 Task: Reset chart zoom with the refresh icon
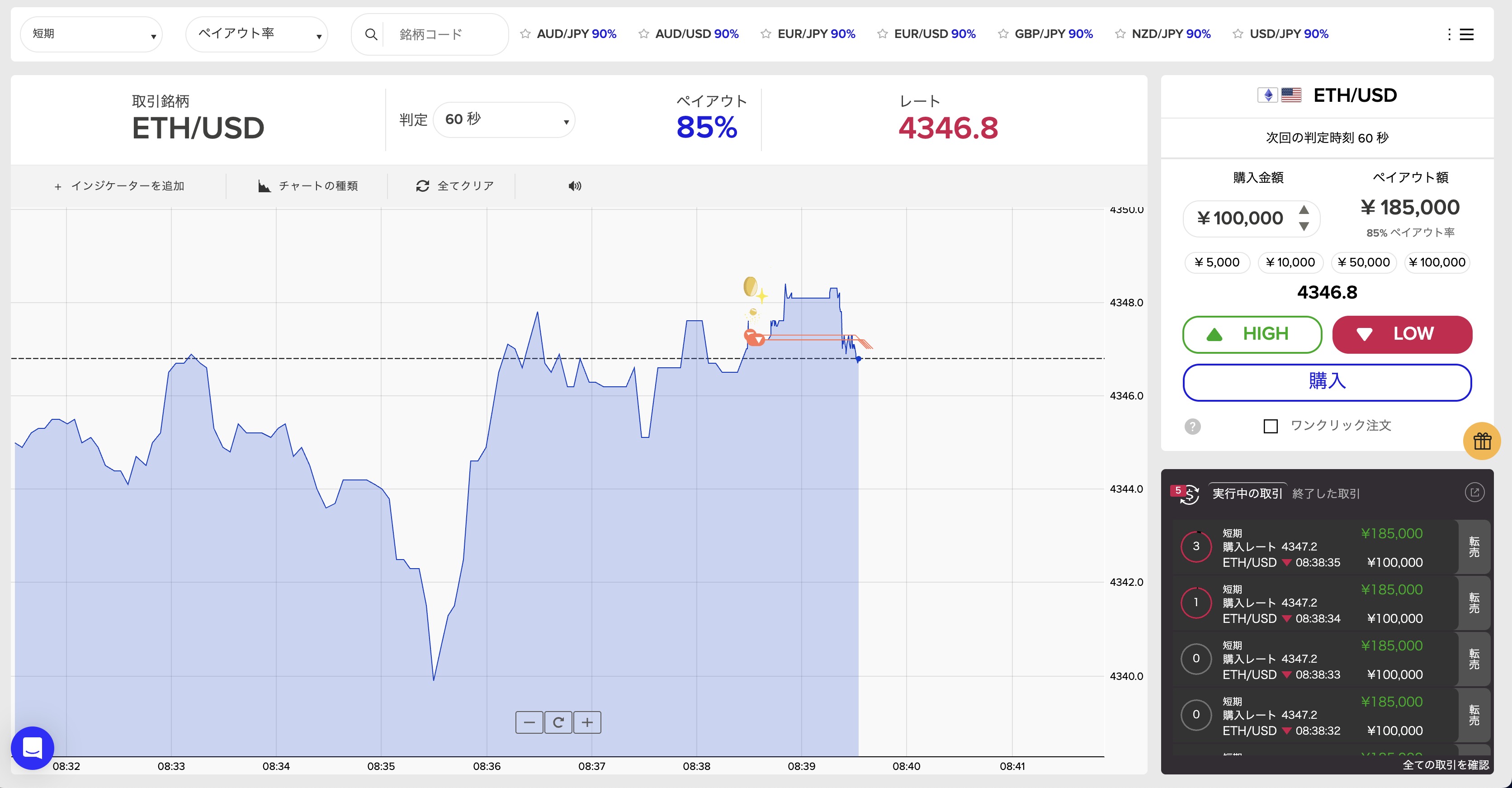558,722
